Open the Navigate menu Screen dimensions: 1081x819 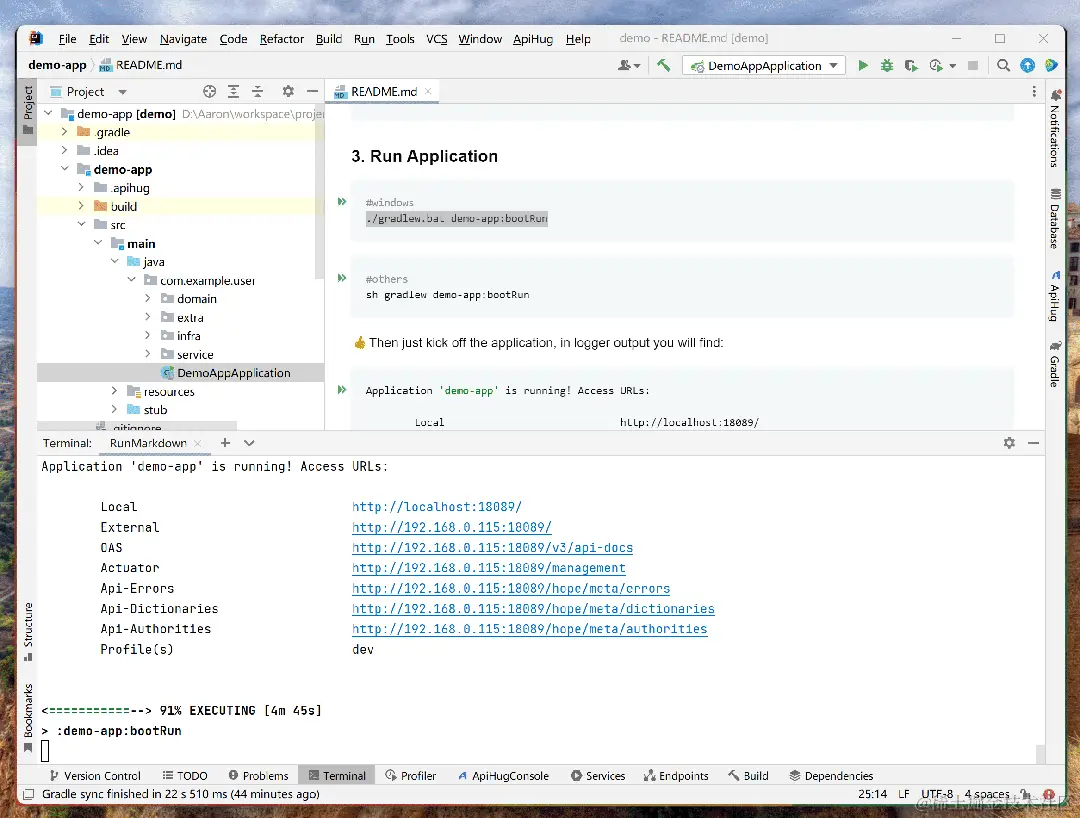click(x=183, y=39)
